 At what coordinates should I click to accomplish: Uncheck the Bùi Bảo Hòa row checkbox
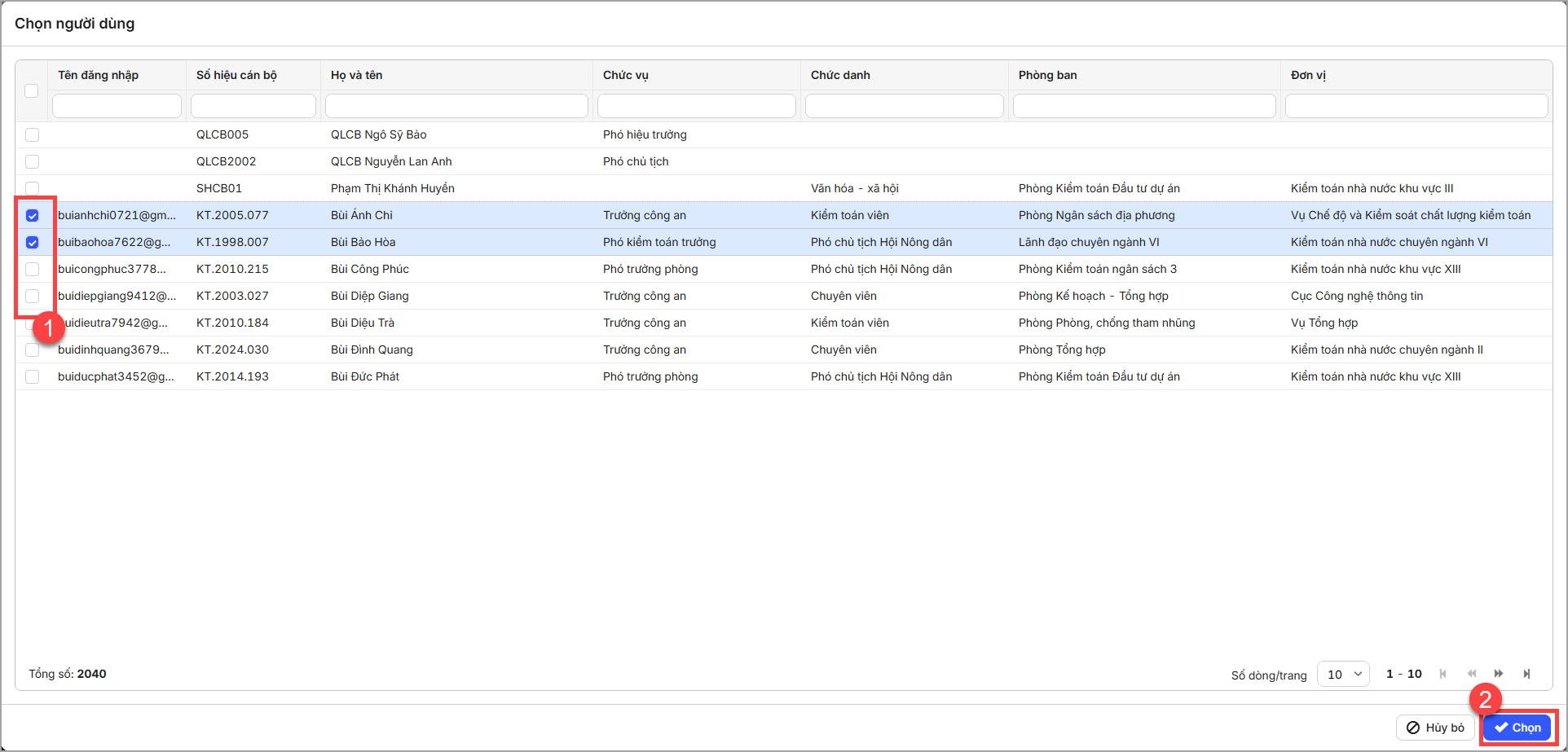point(33,243)
